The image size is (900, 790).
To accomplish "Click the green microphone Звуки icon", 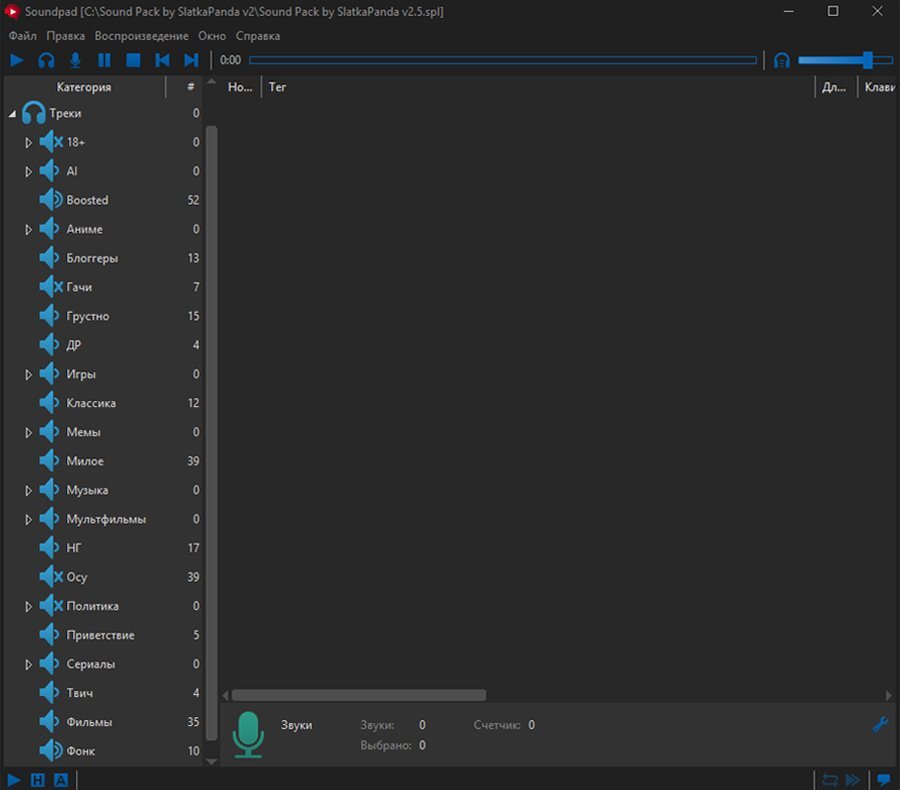I will [248, 735].
